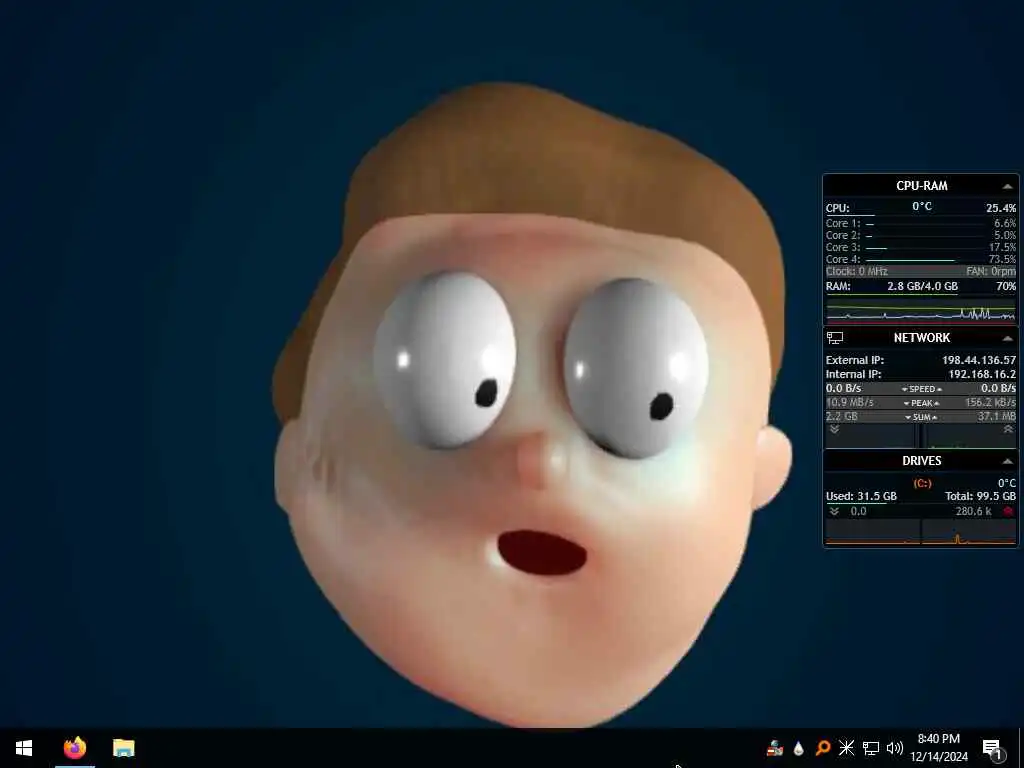Viewport: 1024px width, 768px height.
Task: Click the SPEED label in NETWORK widget
Action: coord(921,389)
